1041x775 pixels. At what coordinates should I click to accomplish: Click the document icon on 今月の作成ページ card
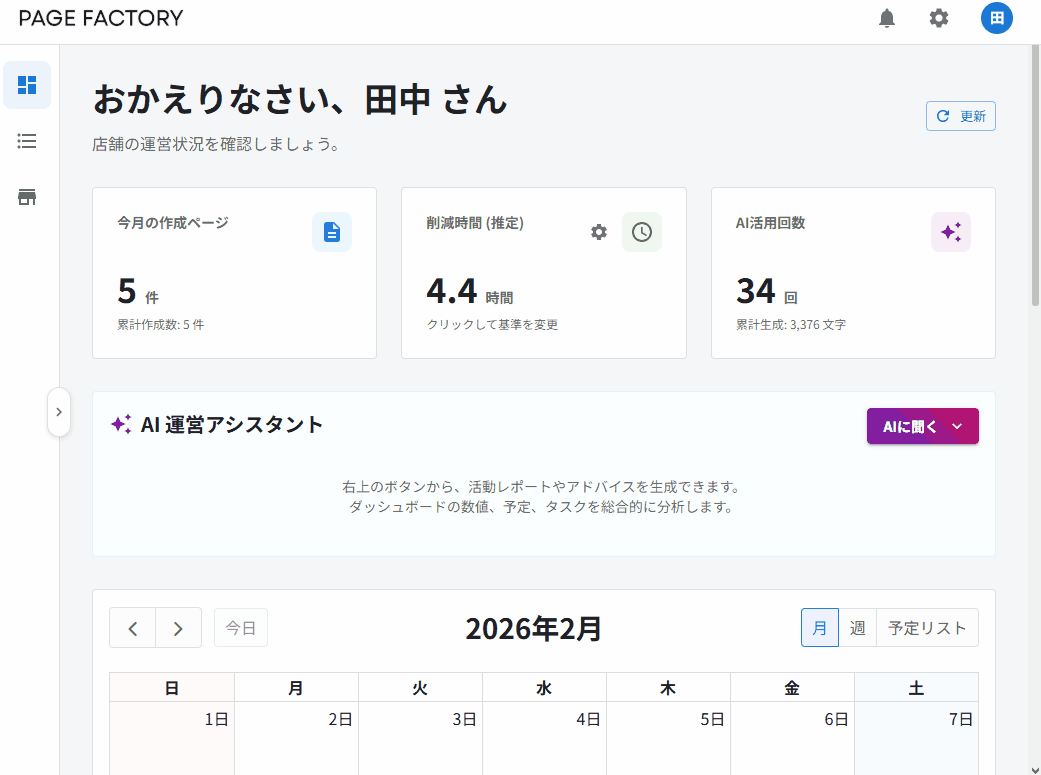[331, 231]
